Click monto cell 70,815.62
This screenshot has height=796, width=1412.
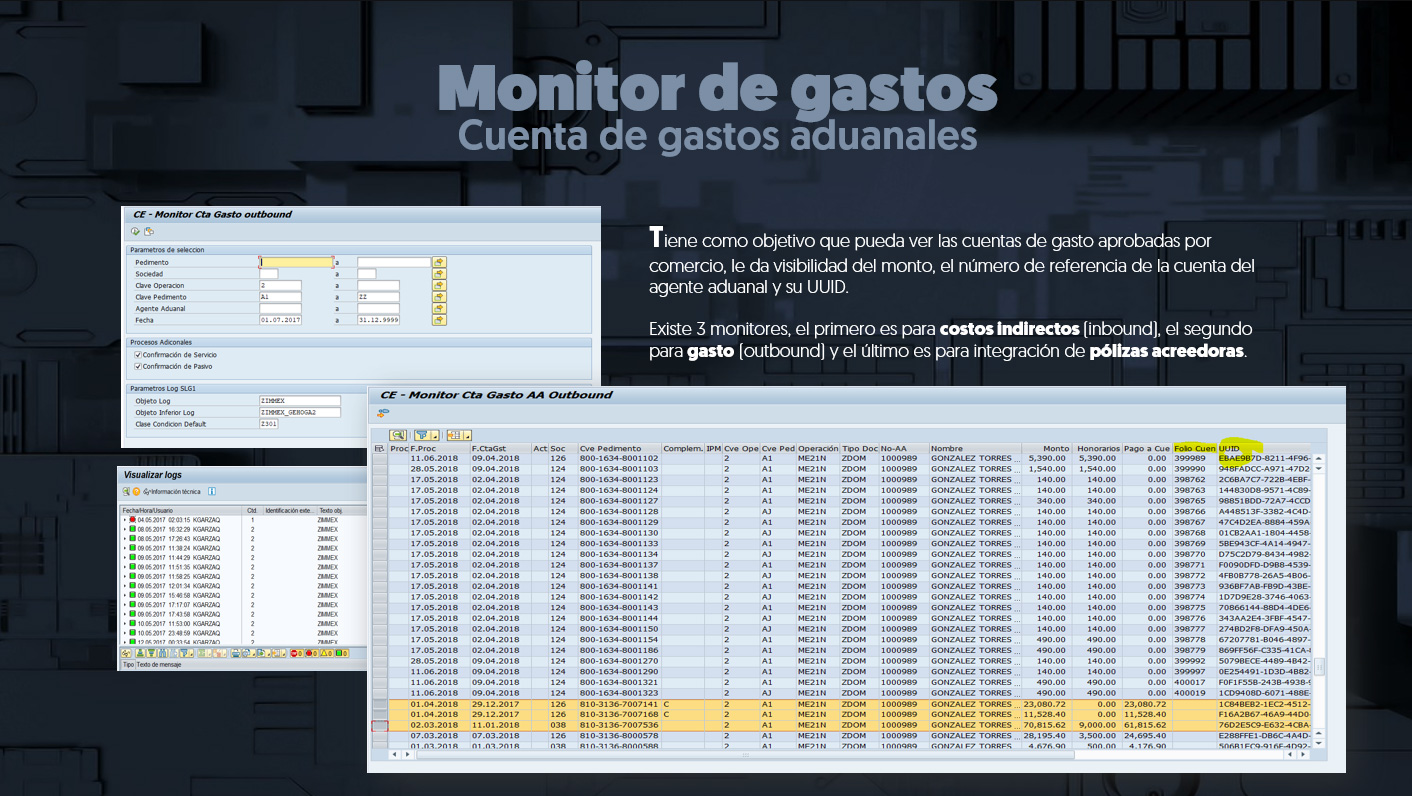pyautogui.click(x=1047, y=724)
